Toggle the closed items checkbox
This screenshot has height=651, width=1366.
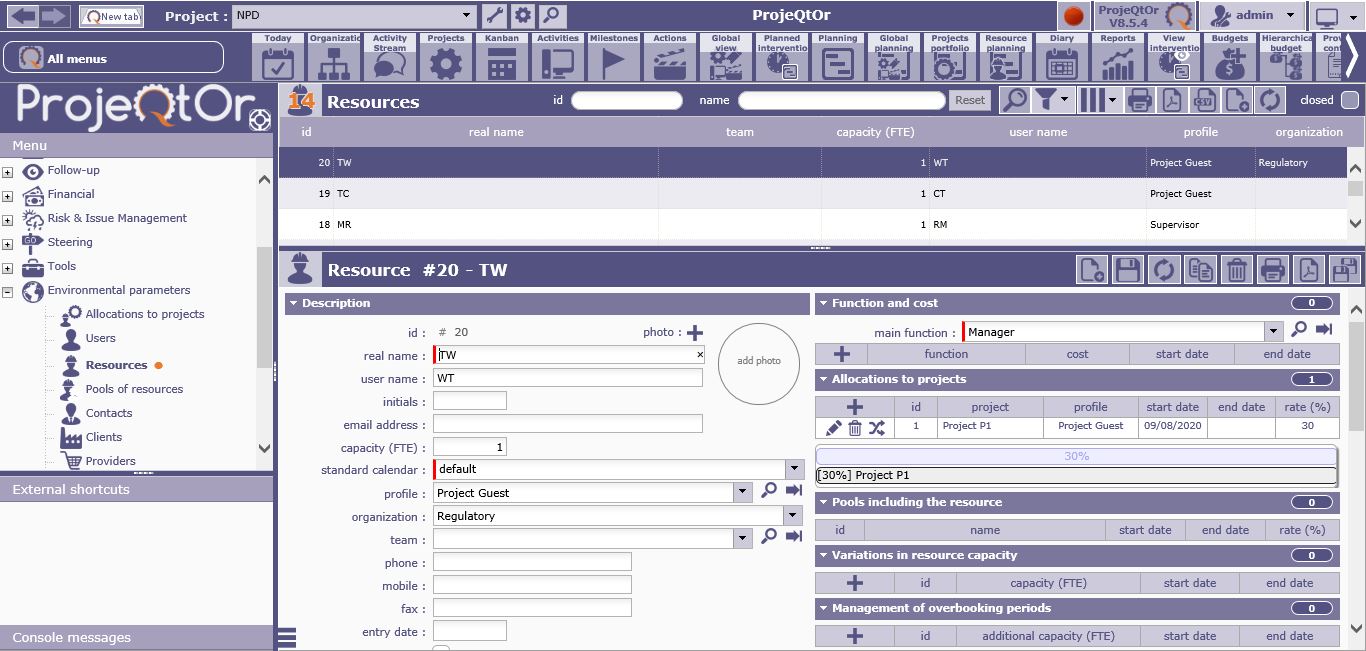click(1349, 100)
